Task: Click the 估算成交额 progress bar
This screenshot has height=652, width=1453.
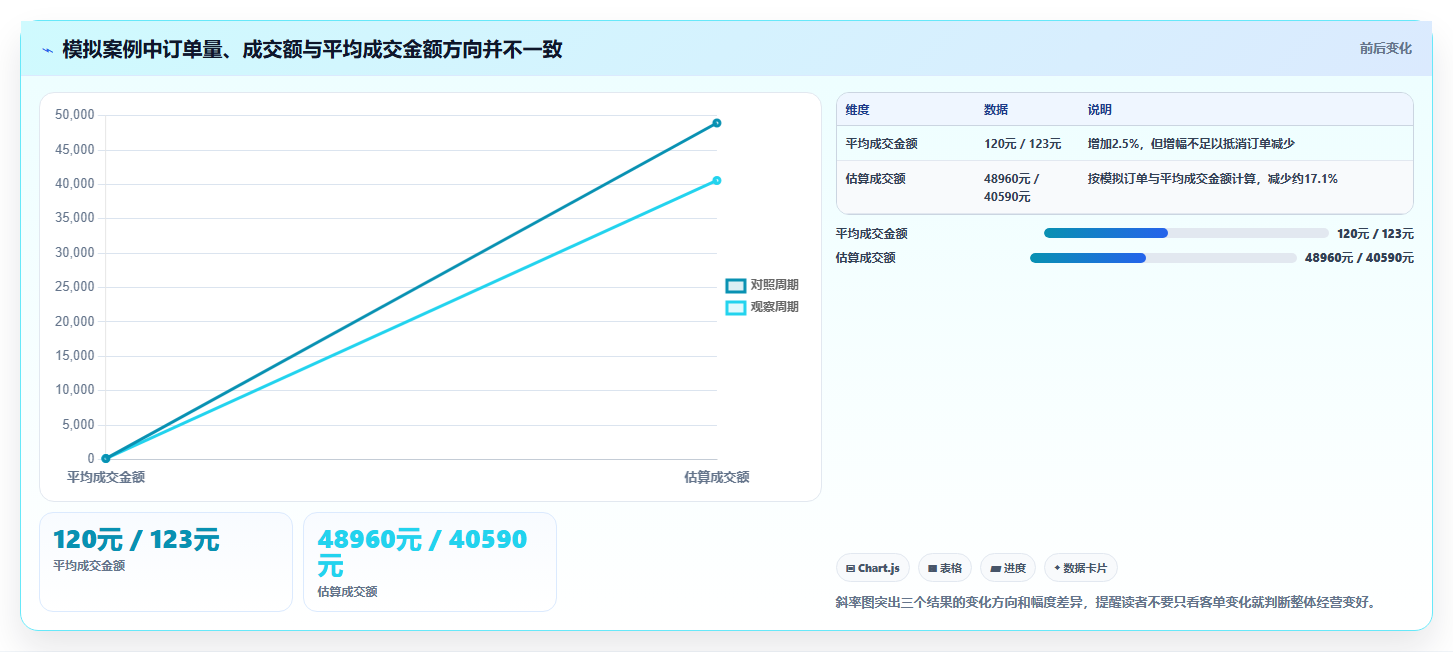Action: (x=1163, y=258)
